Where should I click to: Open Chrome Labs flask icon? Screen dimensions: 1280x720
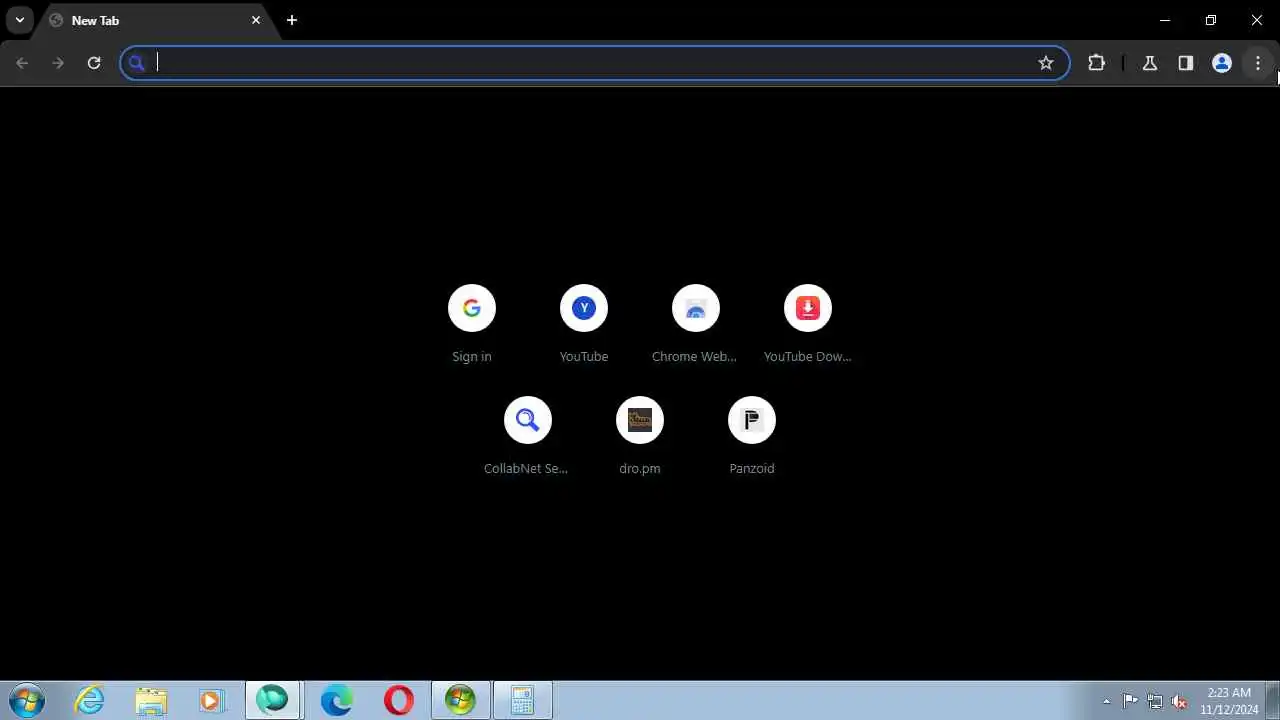(x=1150, y=63)
